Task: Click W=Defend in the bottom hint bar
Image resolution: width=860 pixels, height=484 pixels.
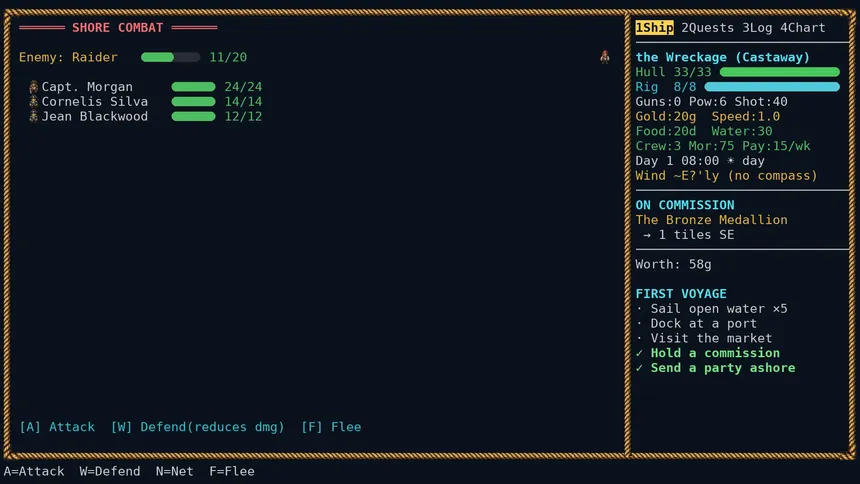Action: point(110,471)
